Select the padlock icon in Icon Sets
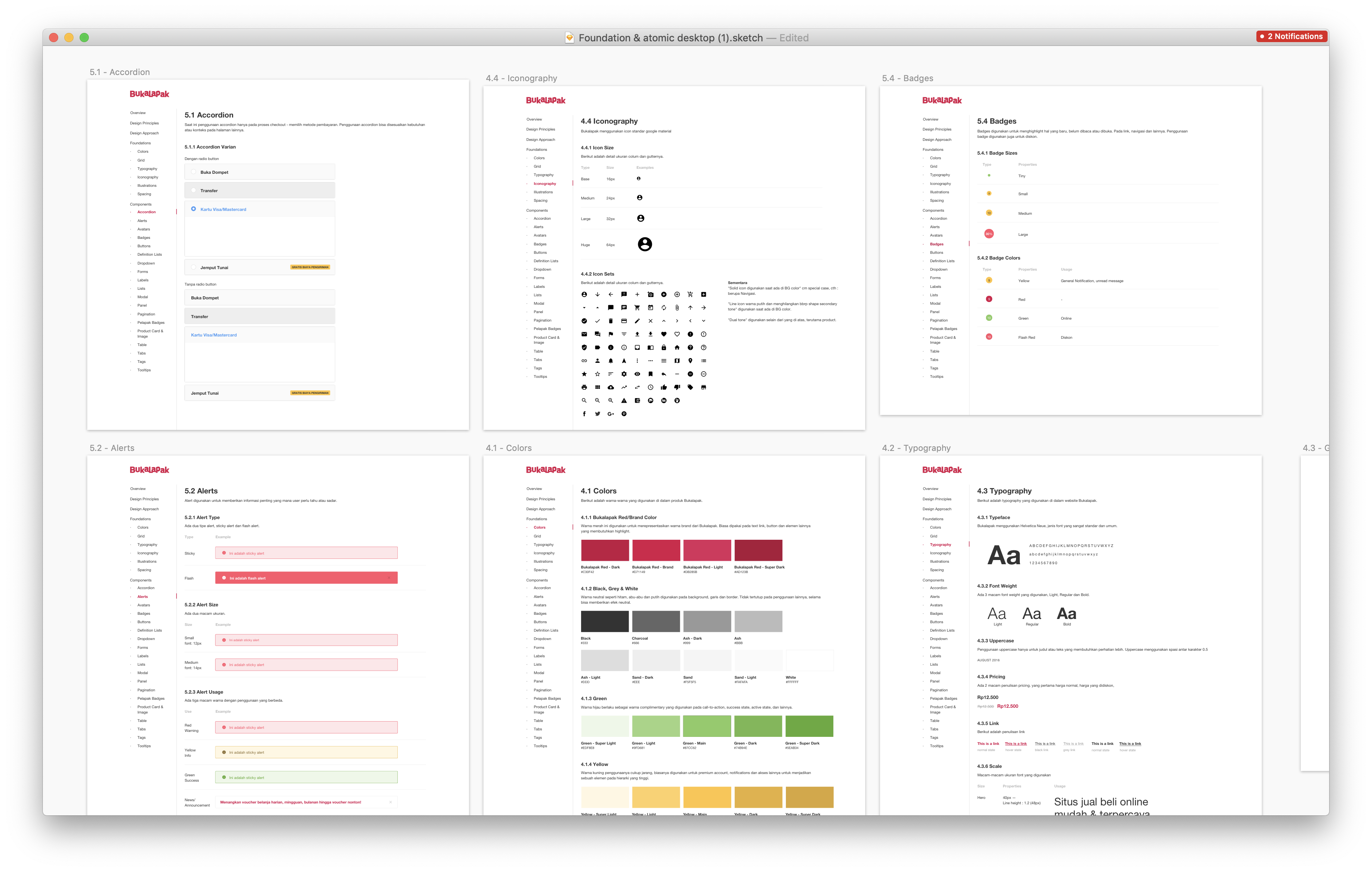1372x872 pixels. click(x=663, y=348)
